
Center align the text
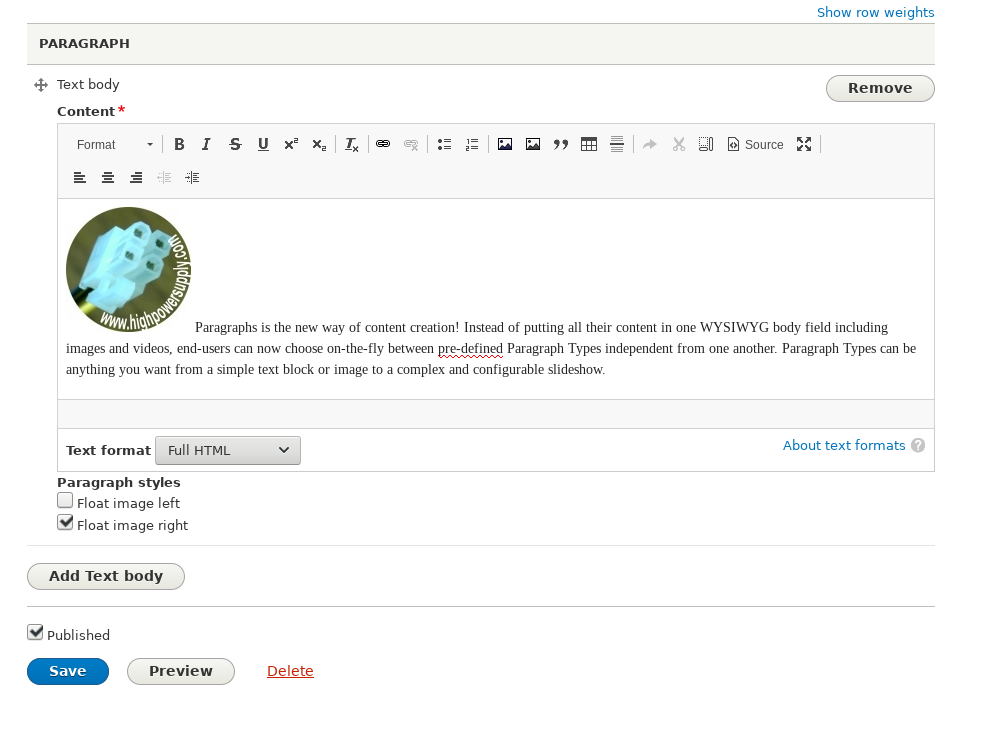[x=108, y=177]
